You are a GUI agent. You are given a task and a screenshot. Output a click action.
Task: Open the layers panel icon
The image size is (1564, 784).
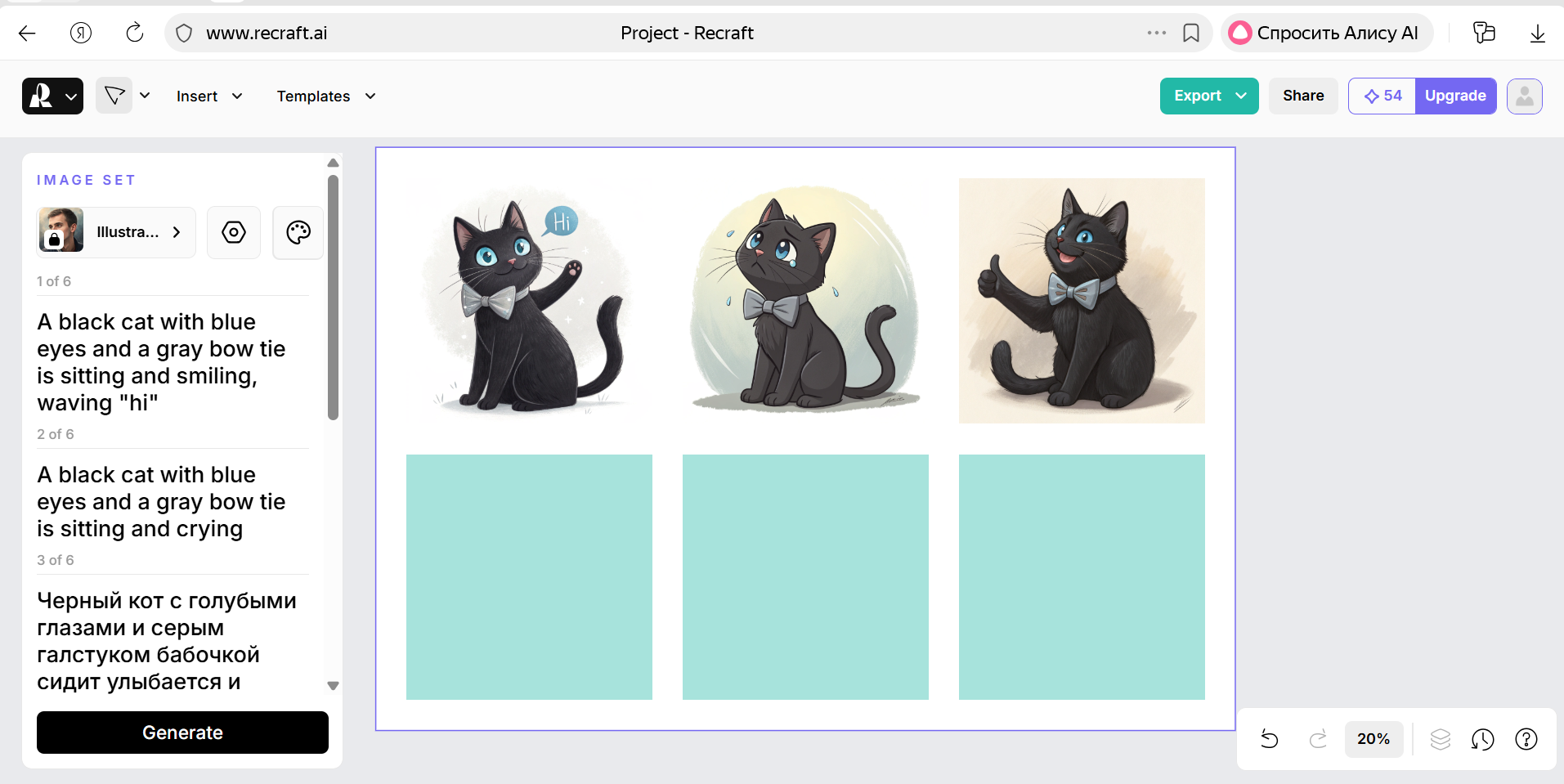pyautogui.click(x=1441, y=739)
